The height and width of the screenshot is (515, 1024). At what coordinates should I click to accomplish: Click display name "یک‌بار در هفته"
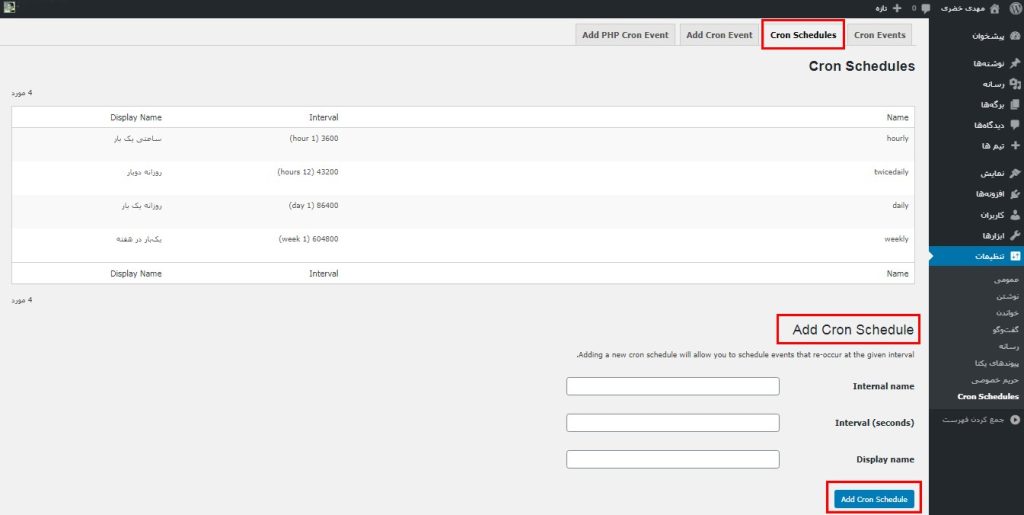(x=138, y=239)
